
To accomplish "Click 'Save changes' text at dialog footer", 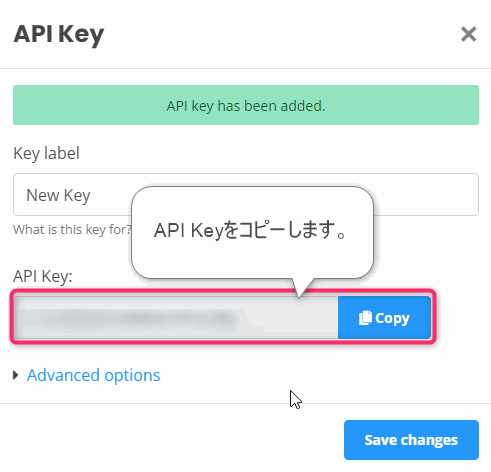I will [411, 440].
